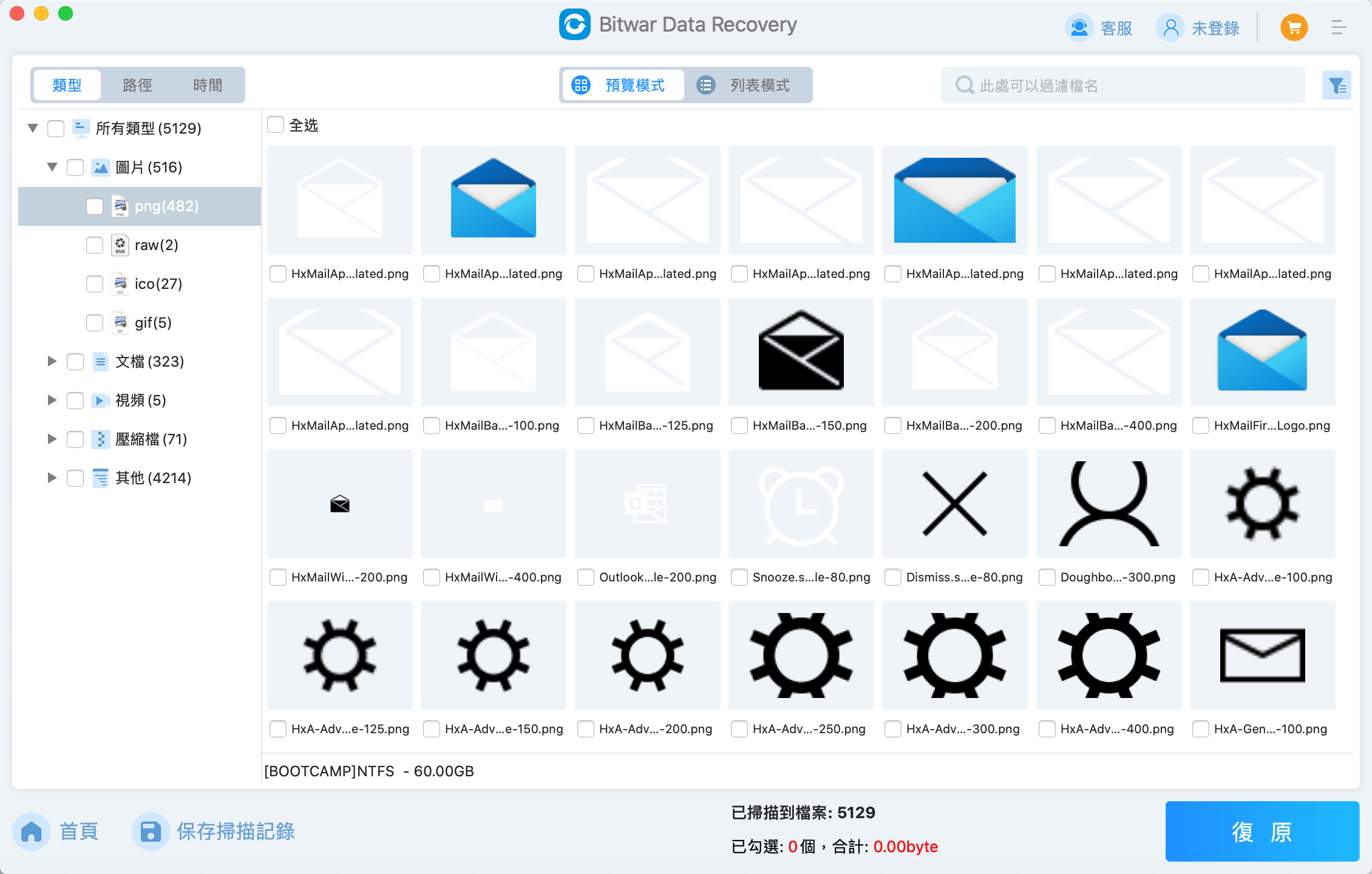Switch to 預覽模式 preview mode
Screen dimensions: 1372x874
pos(623,85)
